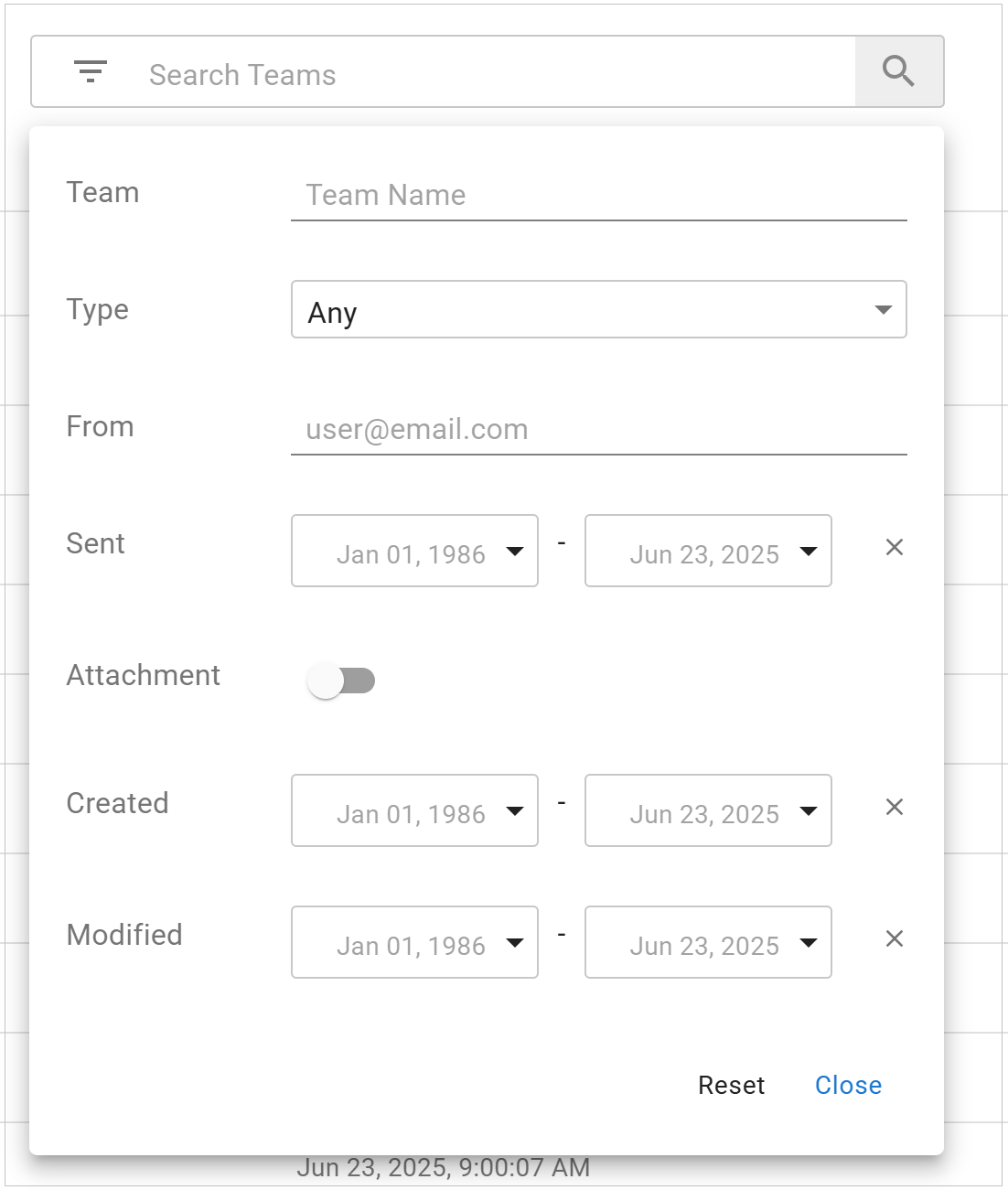The image size is (1008, 1190).
Task: Click the Close button
Action: coord(848,1085)
